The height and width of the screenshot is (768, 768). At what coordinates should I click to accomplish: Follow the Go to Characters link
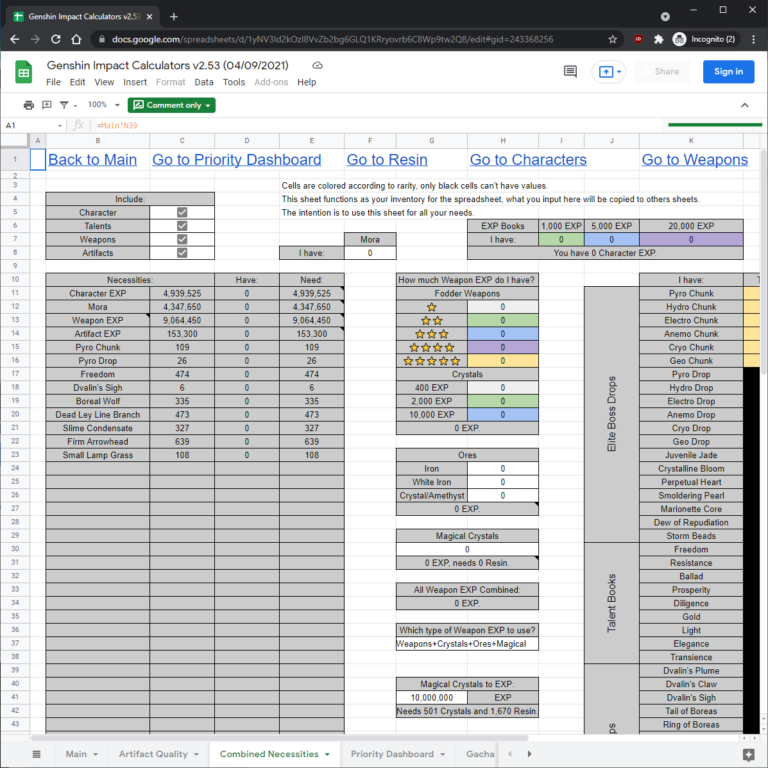point(528,160)
